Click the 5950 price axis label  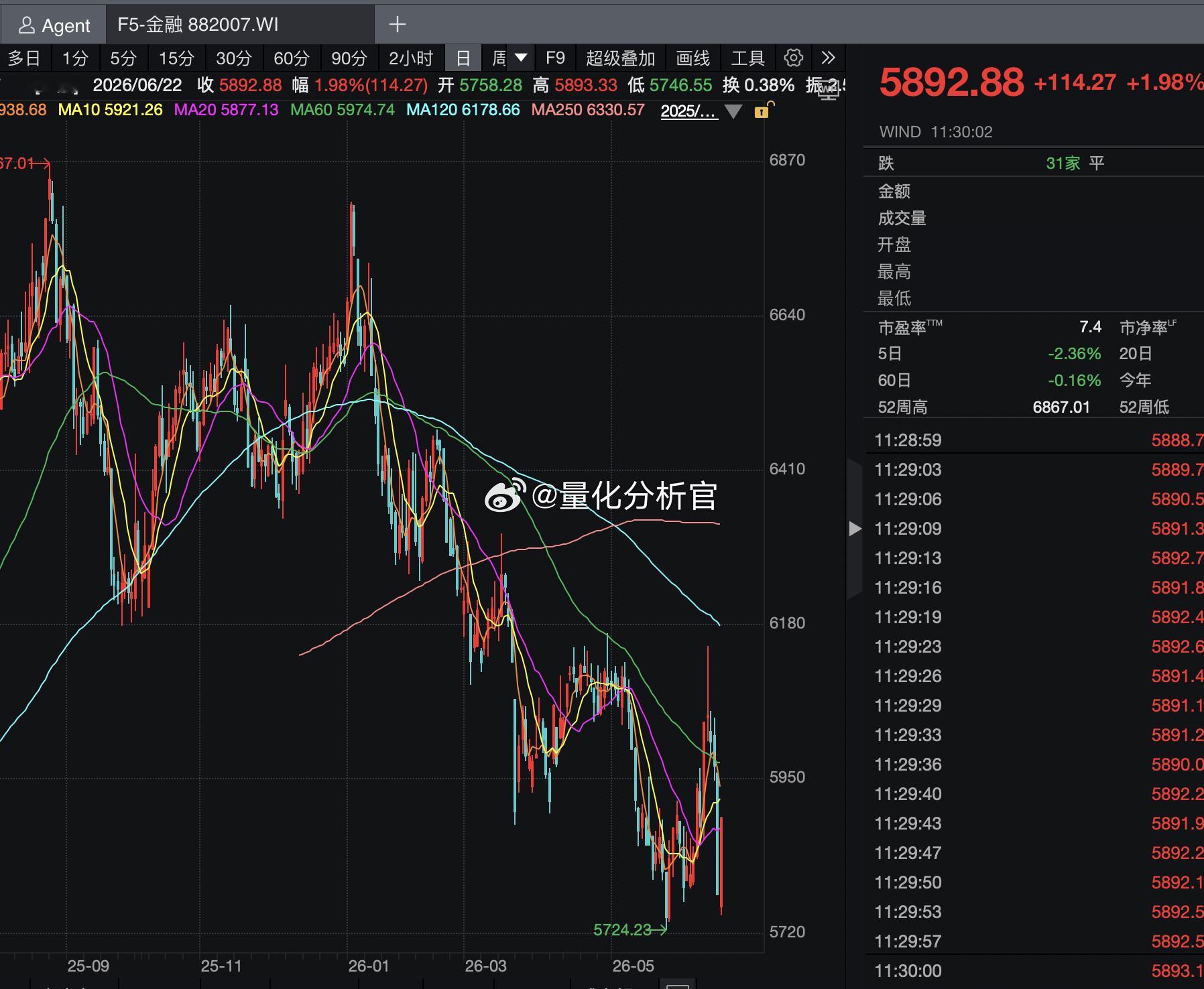787,777
